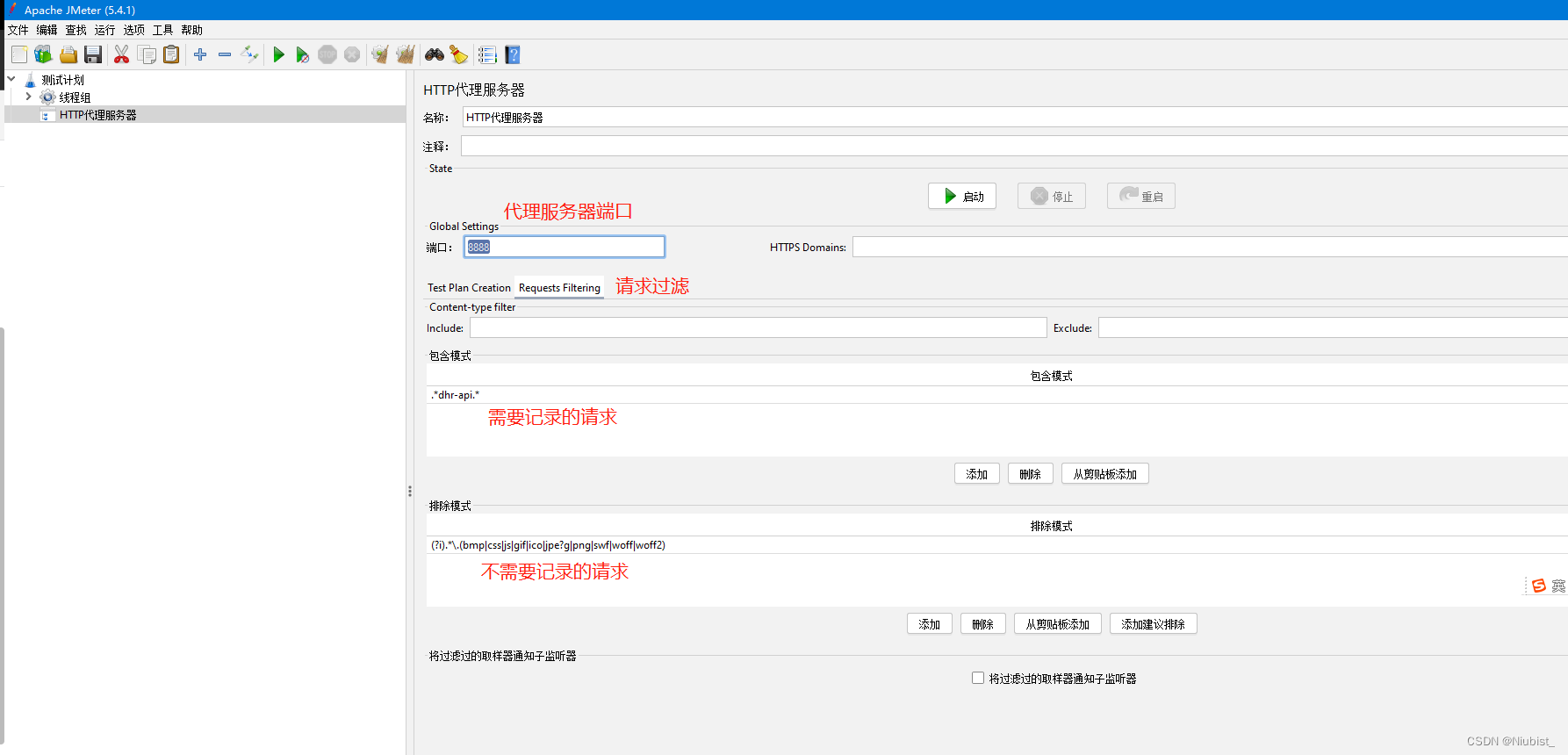1568x755 pixels.
Task: Select the (?i).*\.(bmp|css|js|gif... exclude pattern row
Action: click(x=997, y=545)
